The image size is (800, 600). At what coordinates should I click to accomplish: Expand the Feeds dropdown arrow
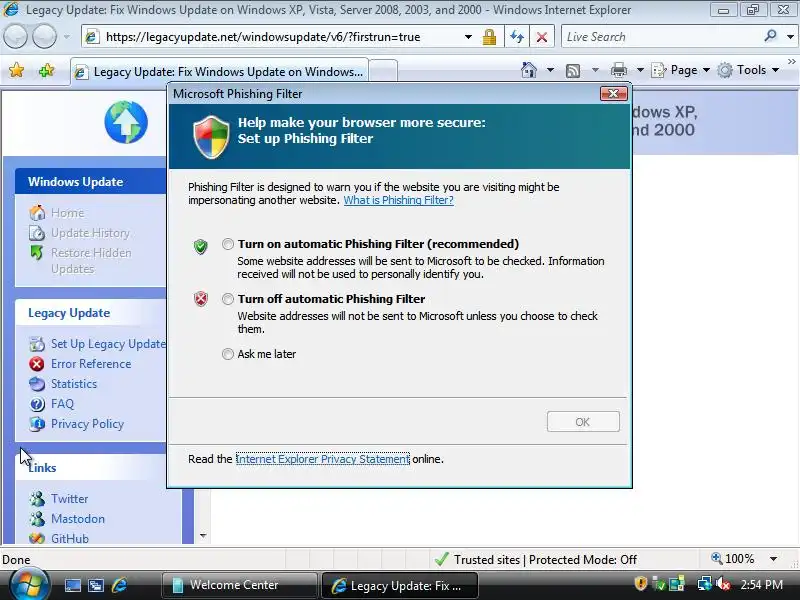coord(595,70)
